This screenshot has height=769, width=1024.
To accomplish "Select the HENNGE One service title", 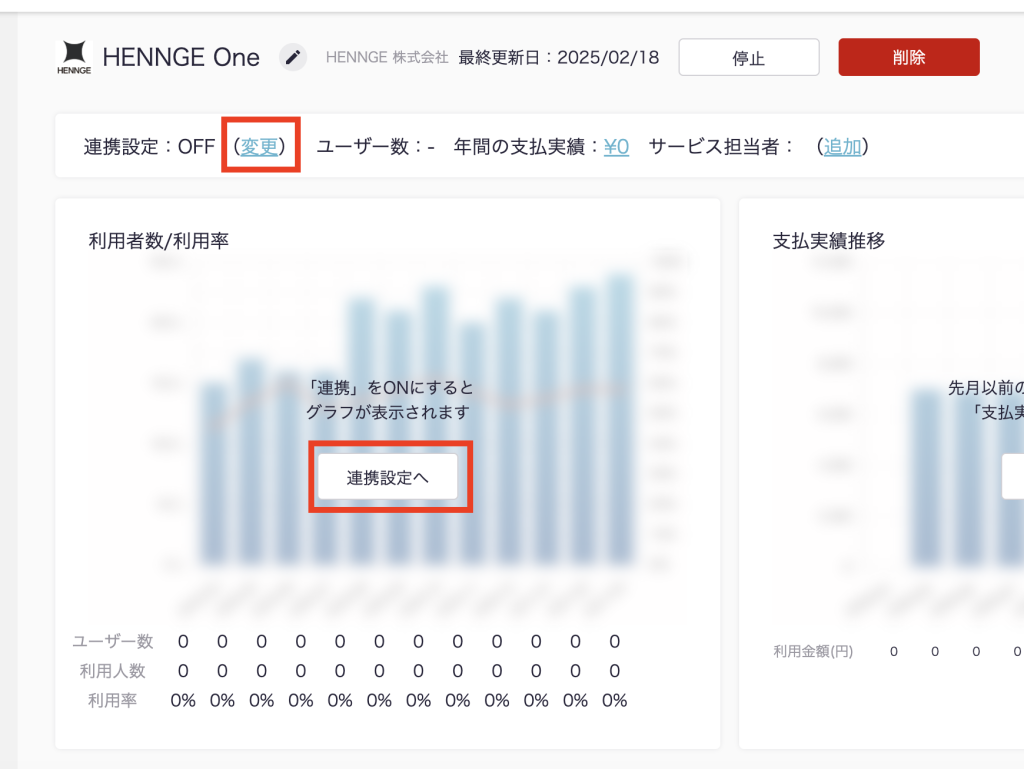I will click(181, 57).
